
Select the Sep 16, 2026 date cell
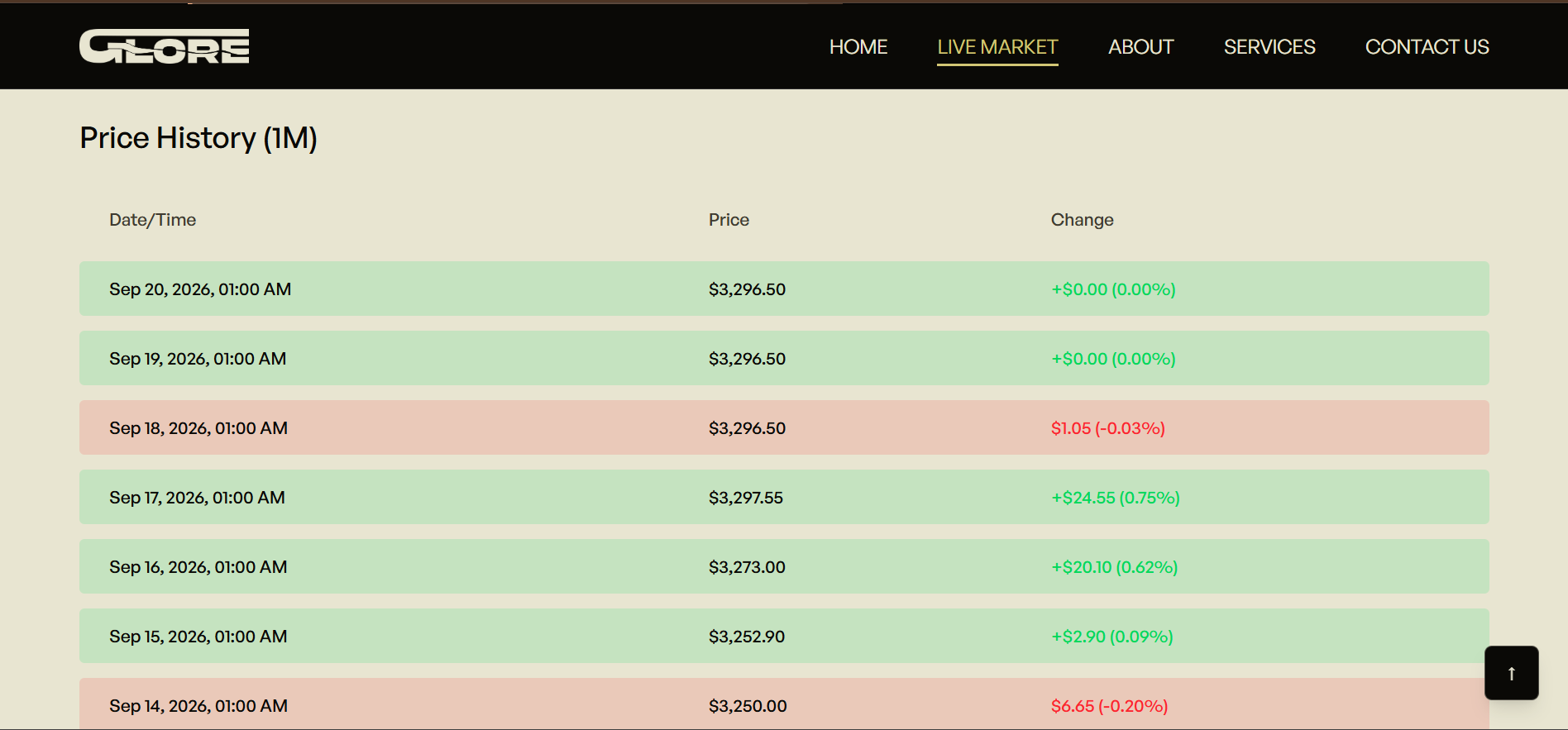pyautogui.click(x=198, y=567)
